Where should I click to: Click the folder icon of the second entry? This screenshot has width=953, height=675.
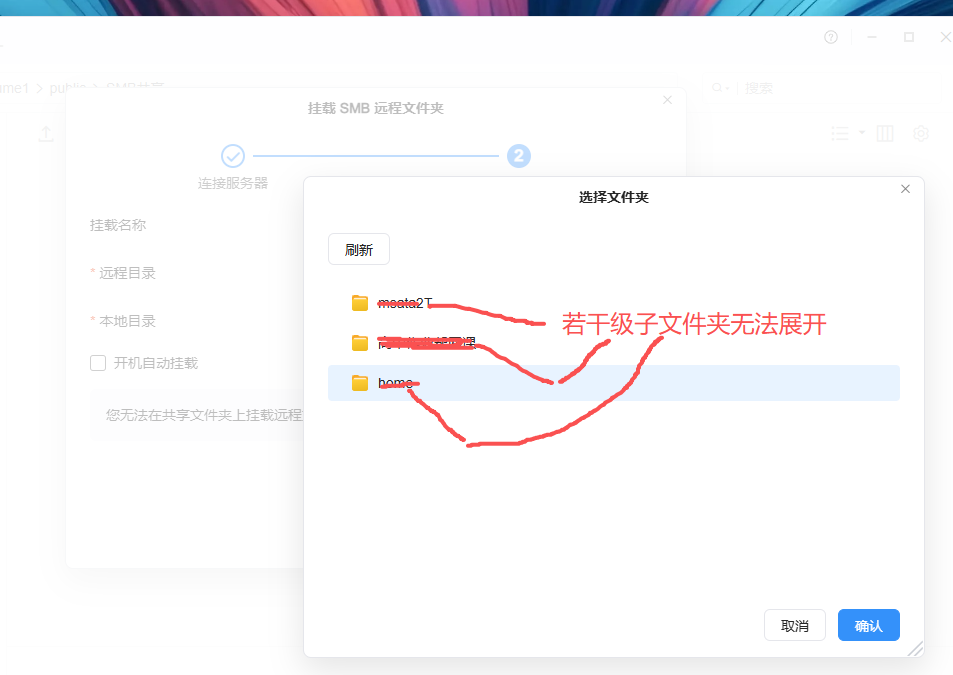click(360, 343)
